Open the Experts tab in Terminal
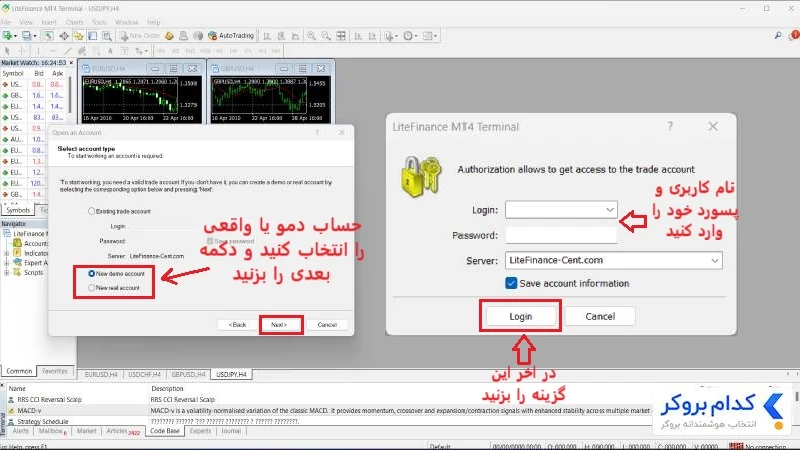This screenshot has width=800, height=450. pos(200,431)
